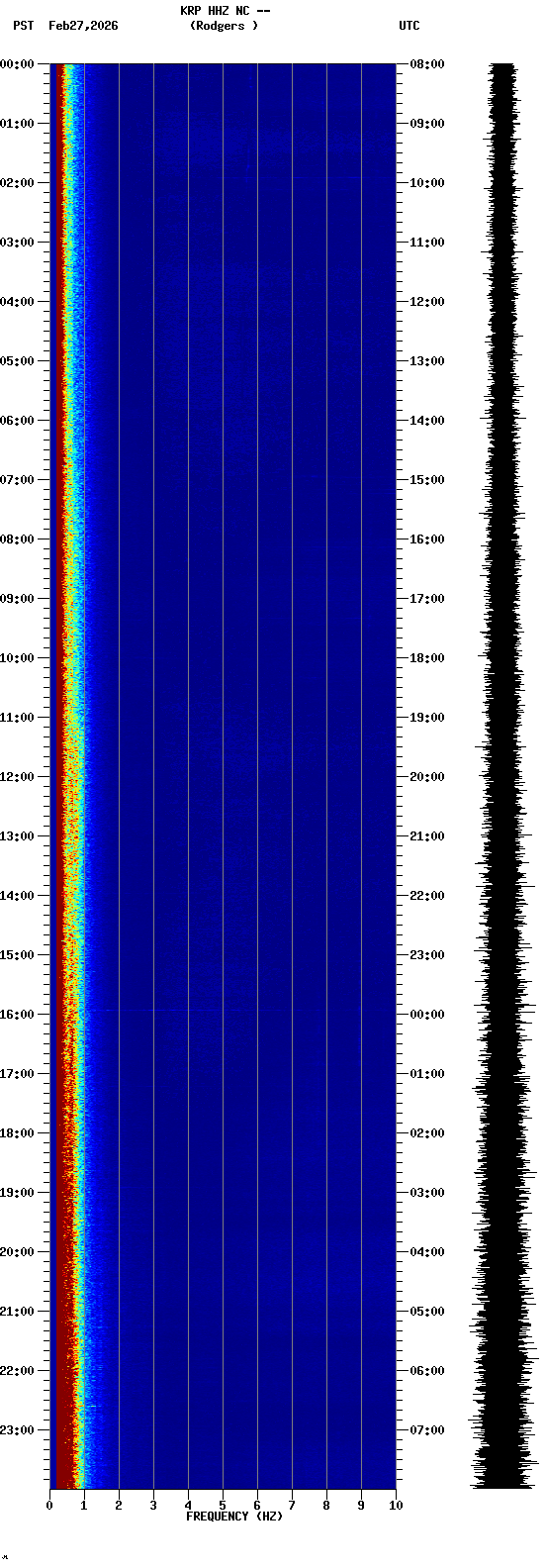Select the UTC time label '10:00'
The height and width of the screenshot is (1568, 546).
click(x=427, y=183)
